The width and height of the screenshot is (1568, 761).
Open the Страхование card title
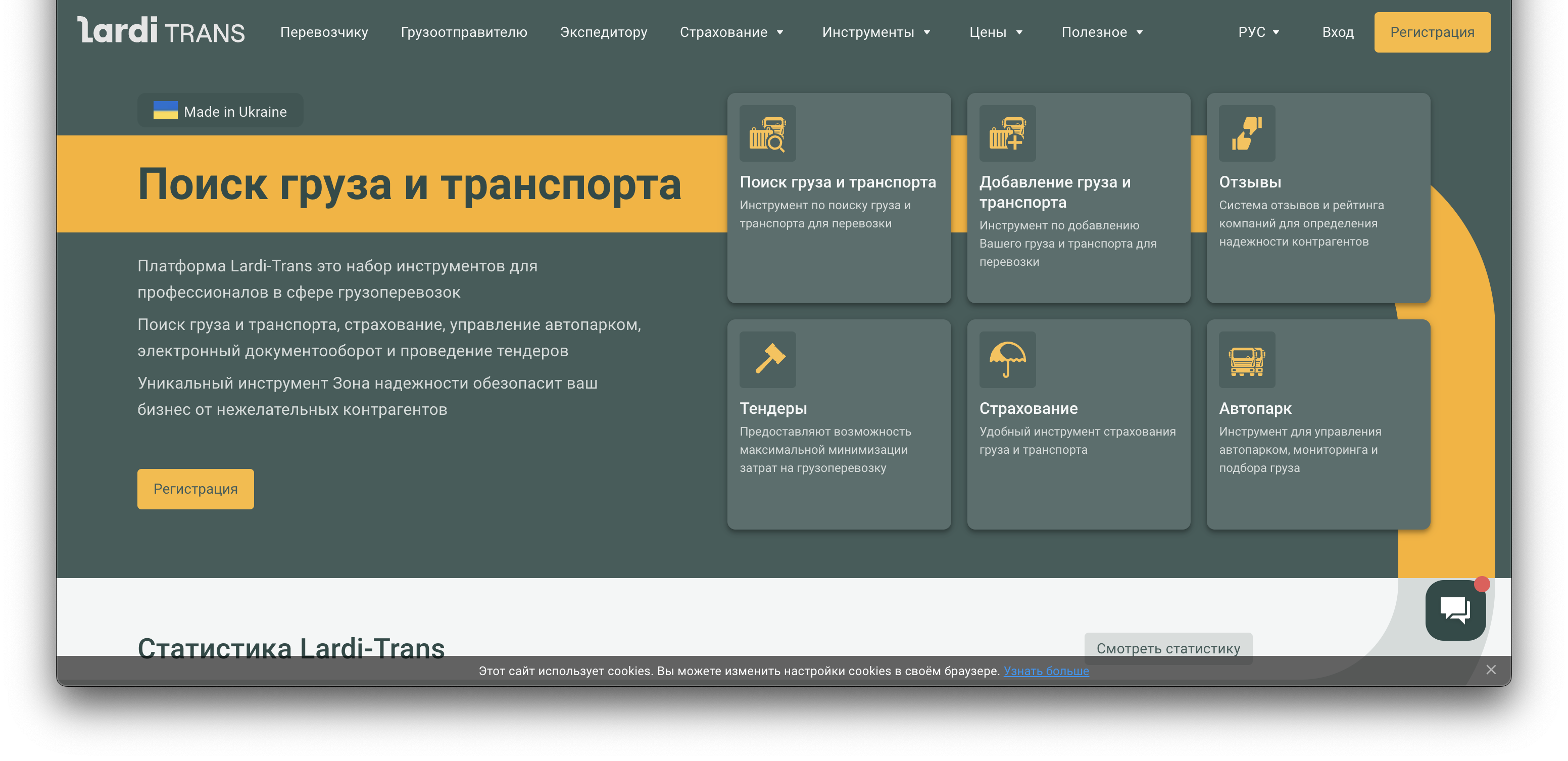1028,408
